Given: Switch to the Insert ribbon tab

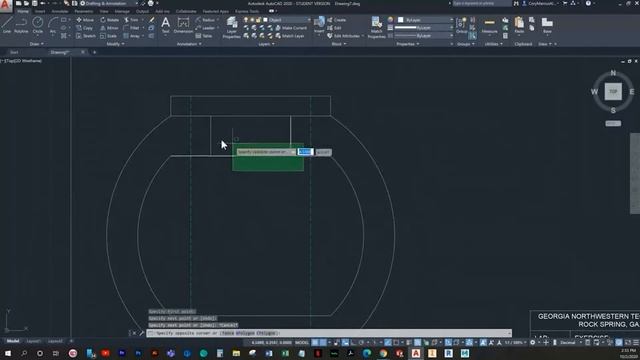Looking at the screenshot, I should [40, 11].
